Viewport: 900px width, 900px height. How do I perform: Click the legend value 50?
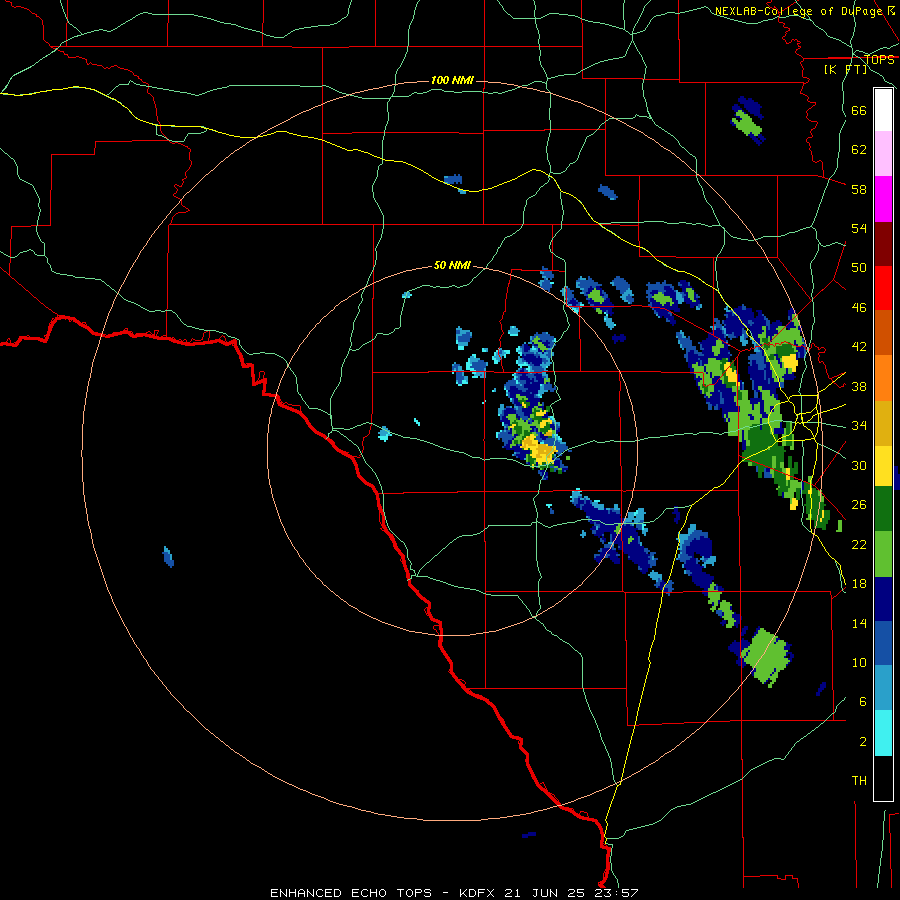coord(859,268)
